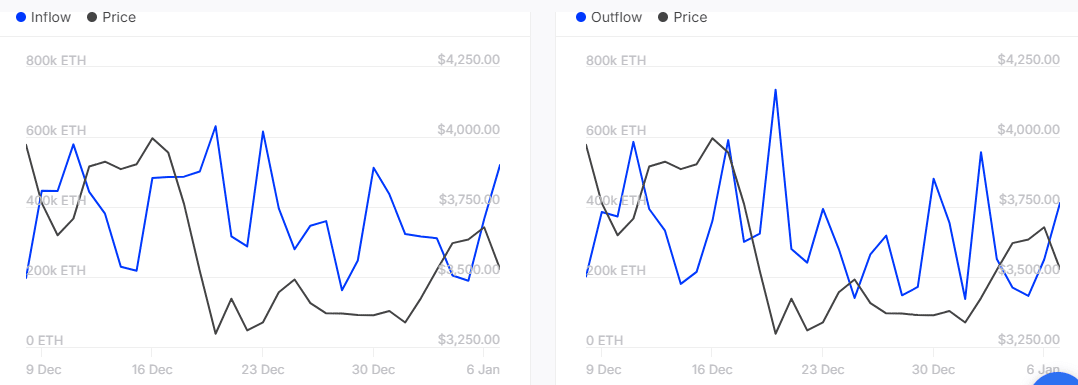Toggle Price legend in Outflow chart
Viewport: 1078px width, 385px height.
coord(683,18)
